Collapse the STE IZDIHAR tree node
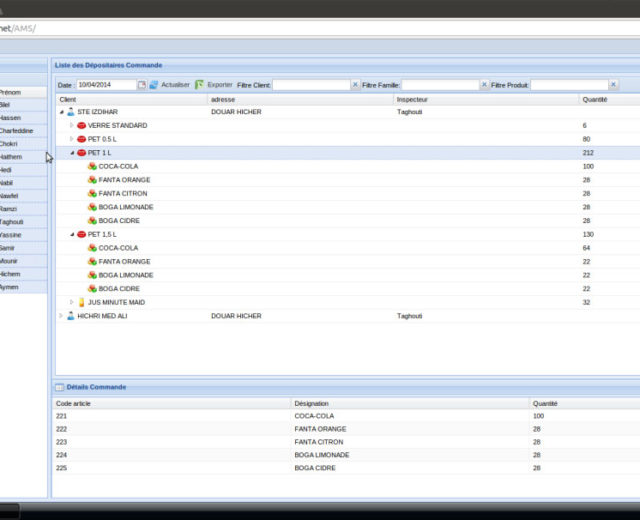This screenshot has width=640, height=520. [61, 113]
